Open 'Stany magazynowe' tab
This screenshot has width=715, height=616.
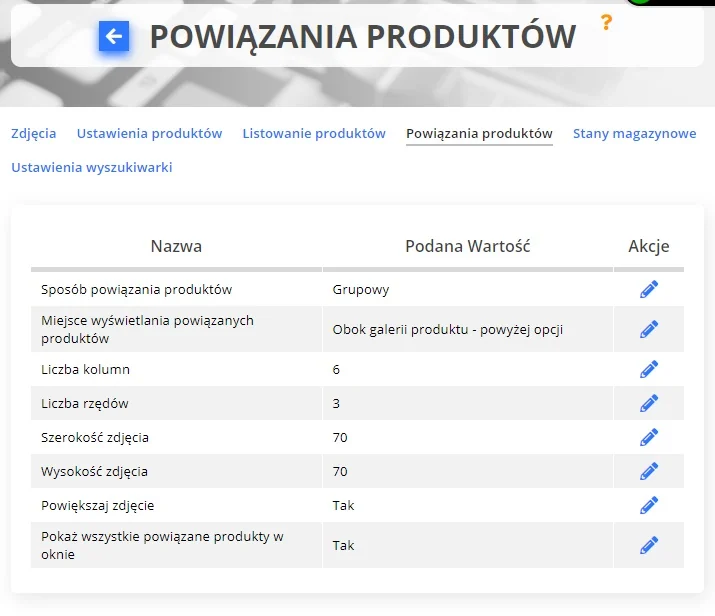(x=635, y=134)
